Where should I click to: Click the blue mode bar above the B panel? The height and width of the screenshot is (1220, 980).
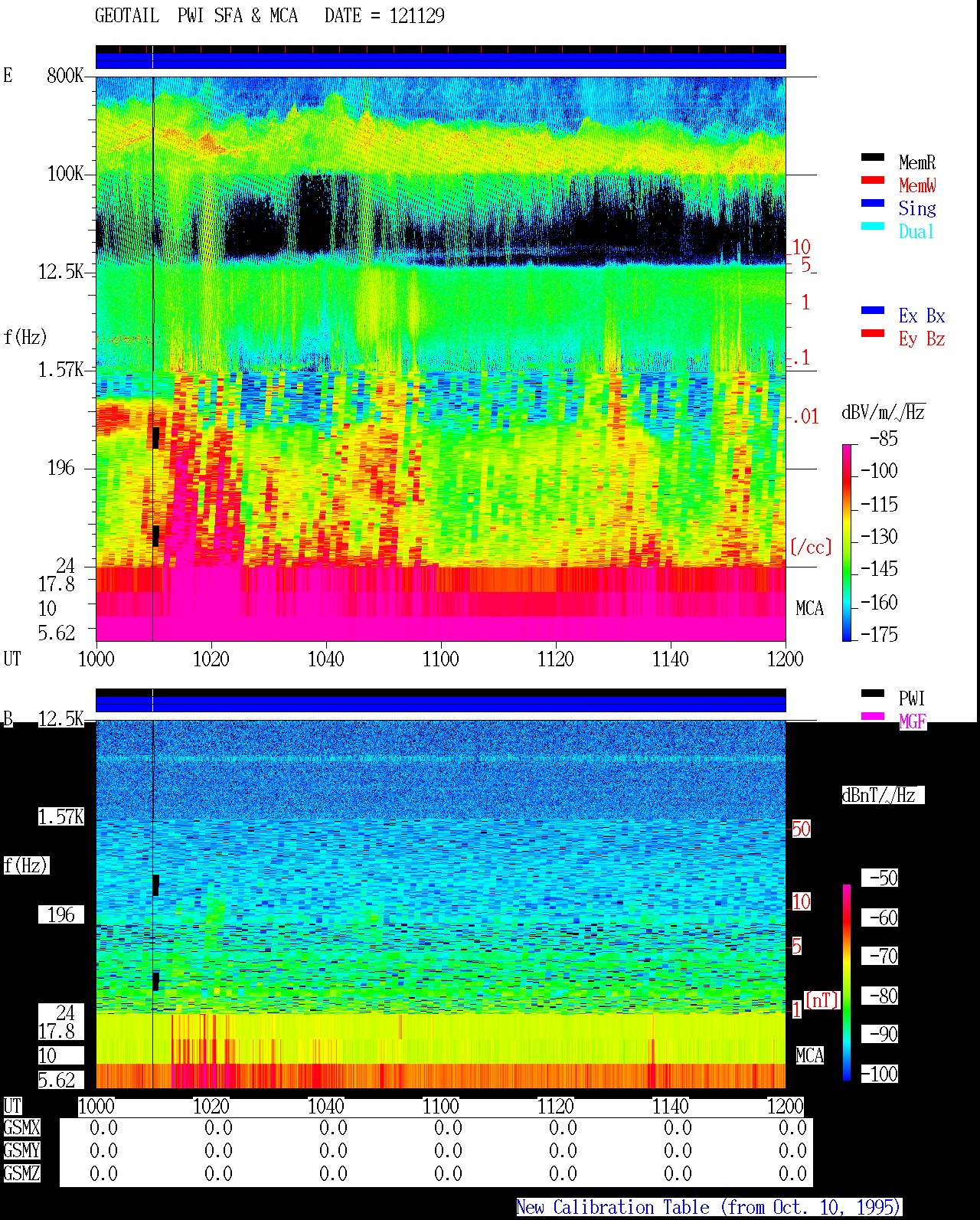pyautogui.click(x=441, y=704)
